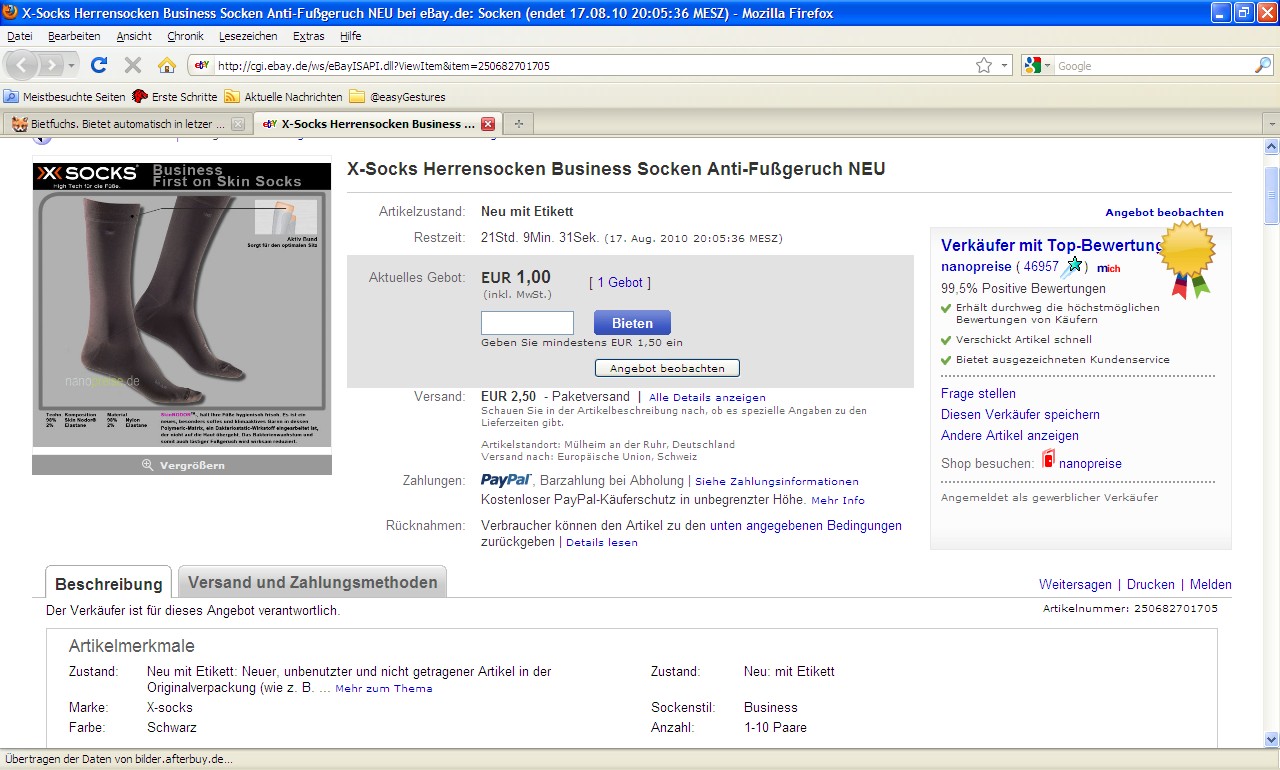Click the bookmark star in address bar
This screenshot has height=770, width=1280.
tap(984, 66)
